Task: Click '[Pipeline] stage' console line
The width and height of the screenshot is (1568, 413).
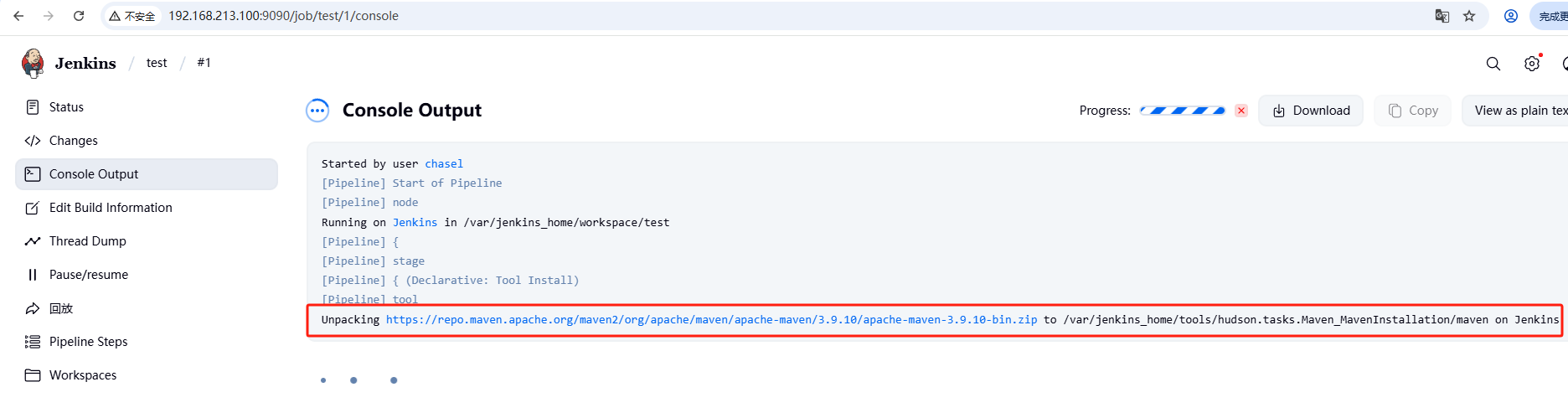Action: pyautogui.click(x=373, y=261)
